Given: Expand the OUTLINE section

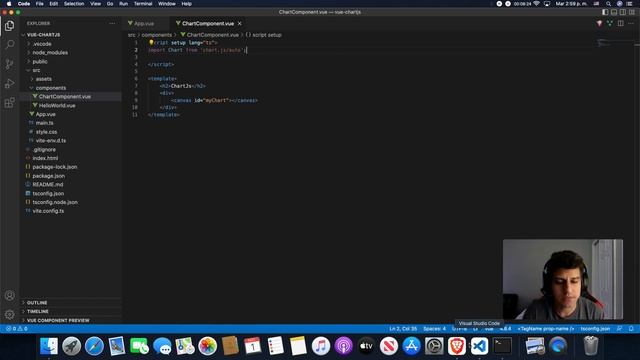Looking at the screenshot, I should click(x=37, y=303).
